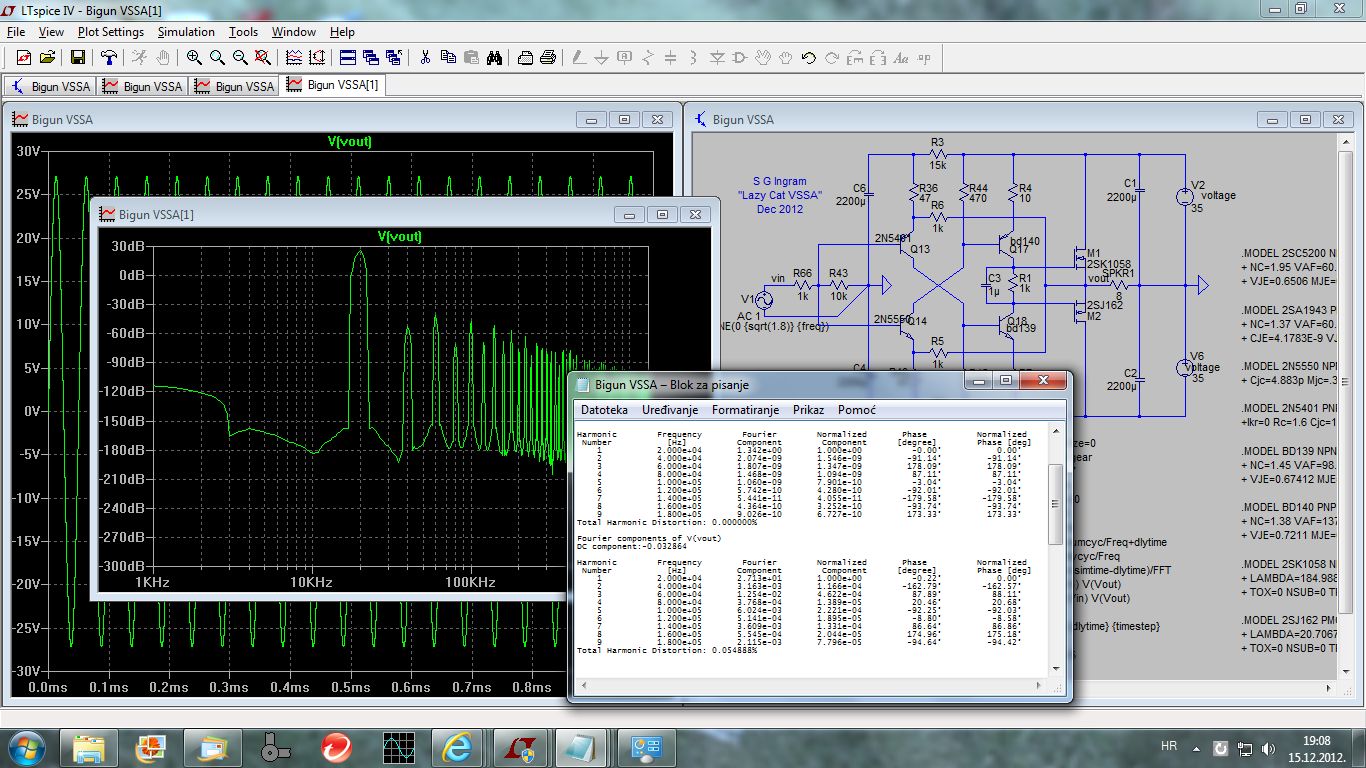Click the Print Setup icon
Image resolution: width=1366 pixels, height=768 pixels.
click(525, 57)
